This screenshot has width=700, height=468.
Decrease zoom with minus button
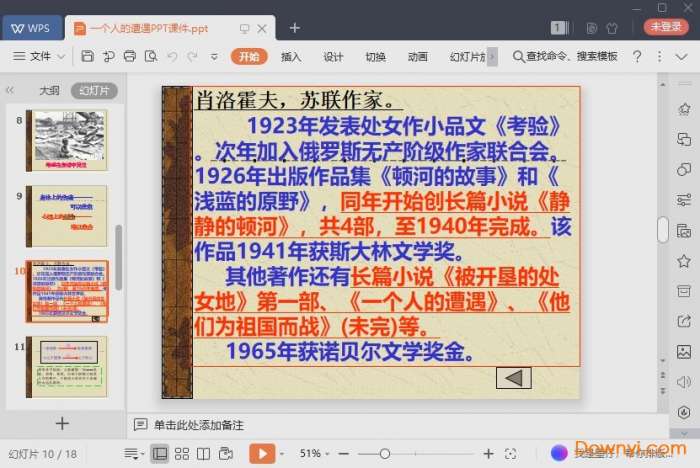point(343,454)
